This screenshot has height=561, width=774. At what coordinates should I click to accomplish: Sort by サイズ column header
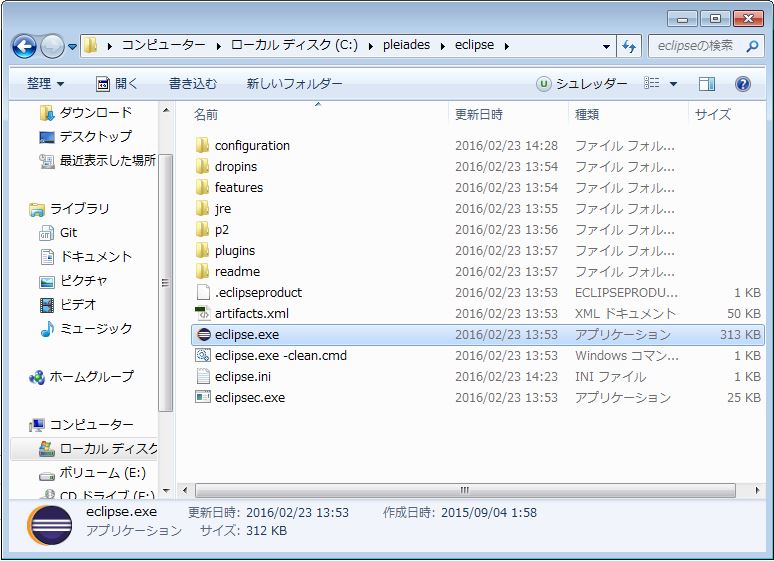(712, 115)
